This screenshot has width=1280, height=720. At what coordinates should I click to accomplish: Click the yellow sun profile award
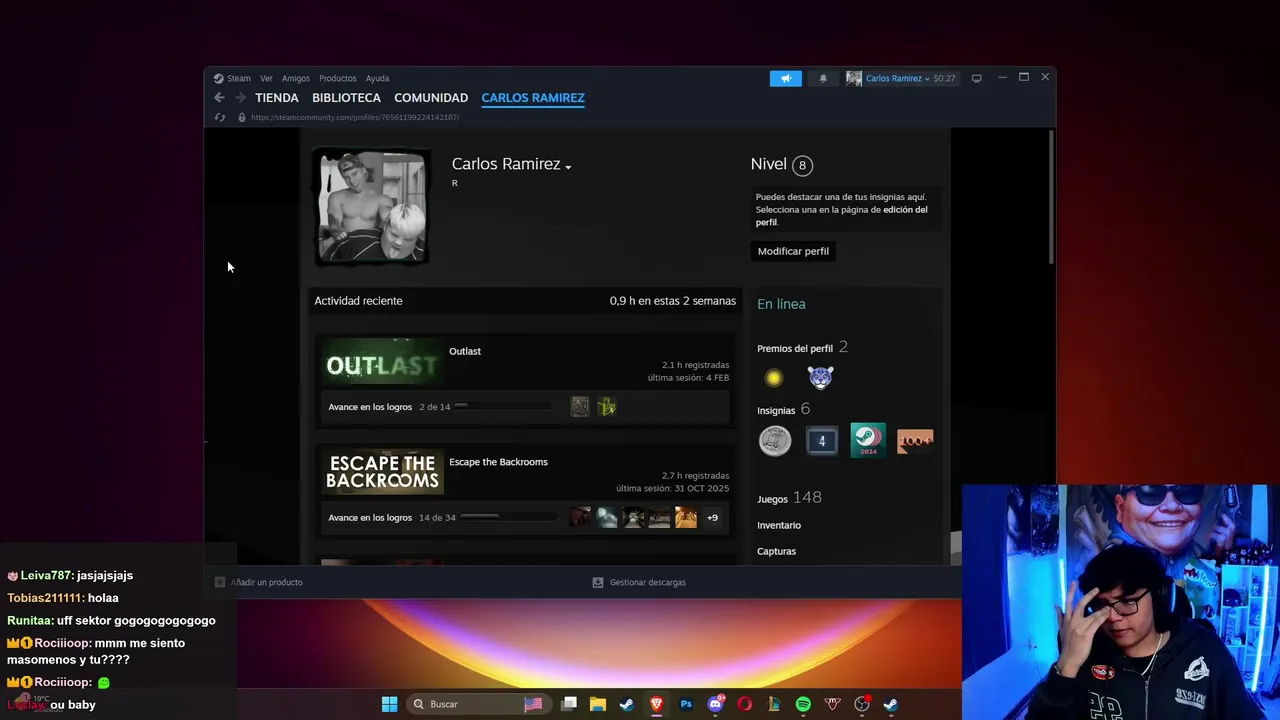click(x=773, y=377)
